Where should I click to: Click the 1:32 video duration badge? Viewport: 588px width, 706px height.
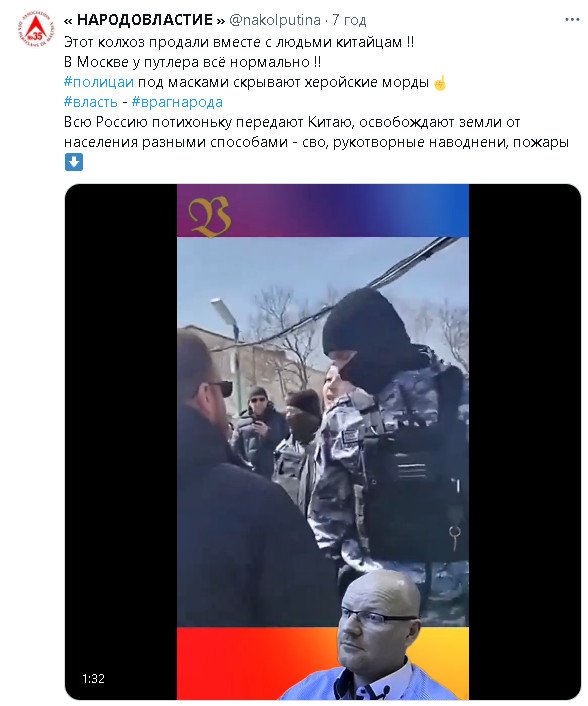point(93,679)
